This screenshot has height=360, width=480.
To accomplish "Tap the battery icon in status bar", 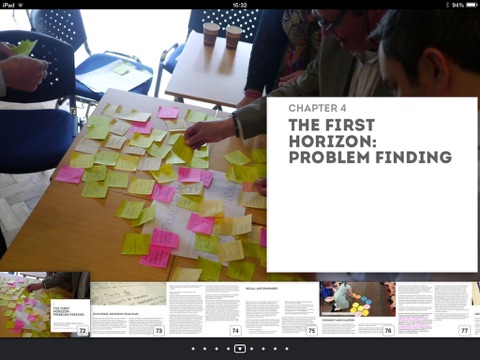I will [472, 5].
